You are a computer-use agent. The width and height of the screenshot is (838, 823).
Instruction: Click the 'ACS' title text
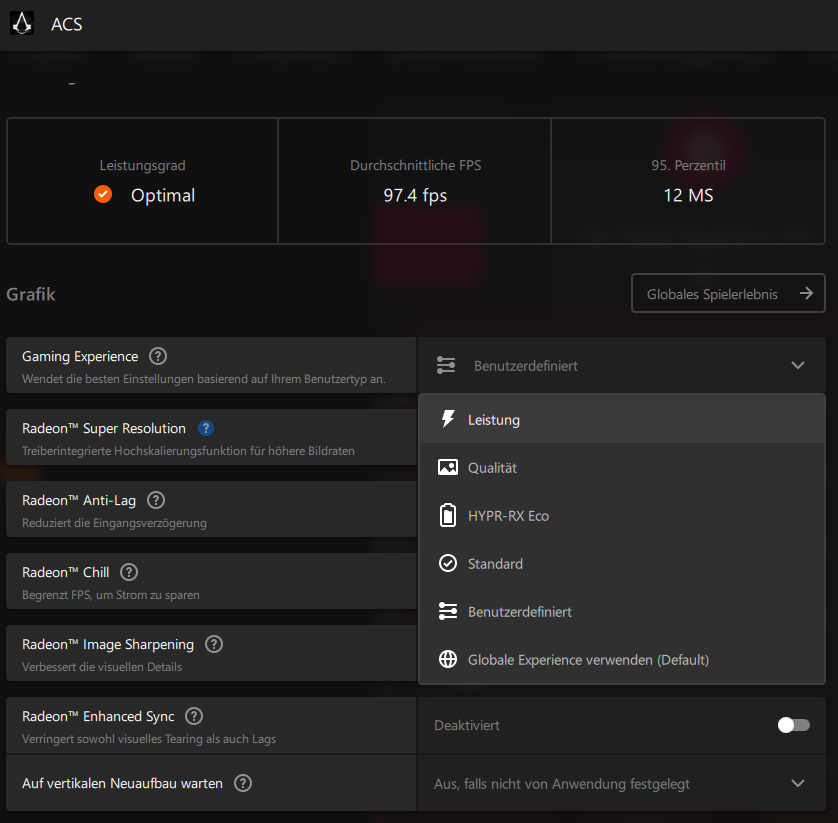[x=66, y=24]
